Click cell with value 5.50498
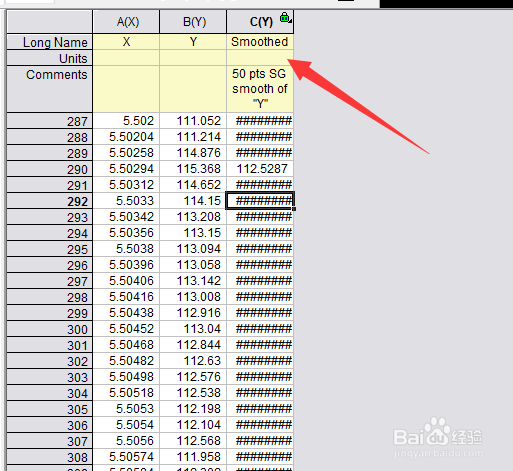Screen dimensions: 513x471 click(126, 377)
